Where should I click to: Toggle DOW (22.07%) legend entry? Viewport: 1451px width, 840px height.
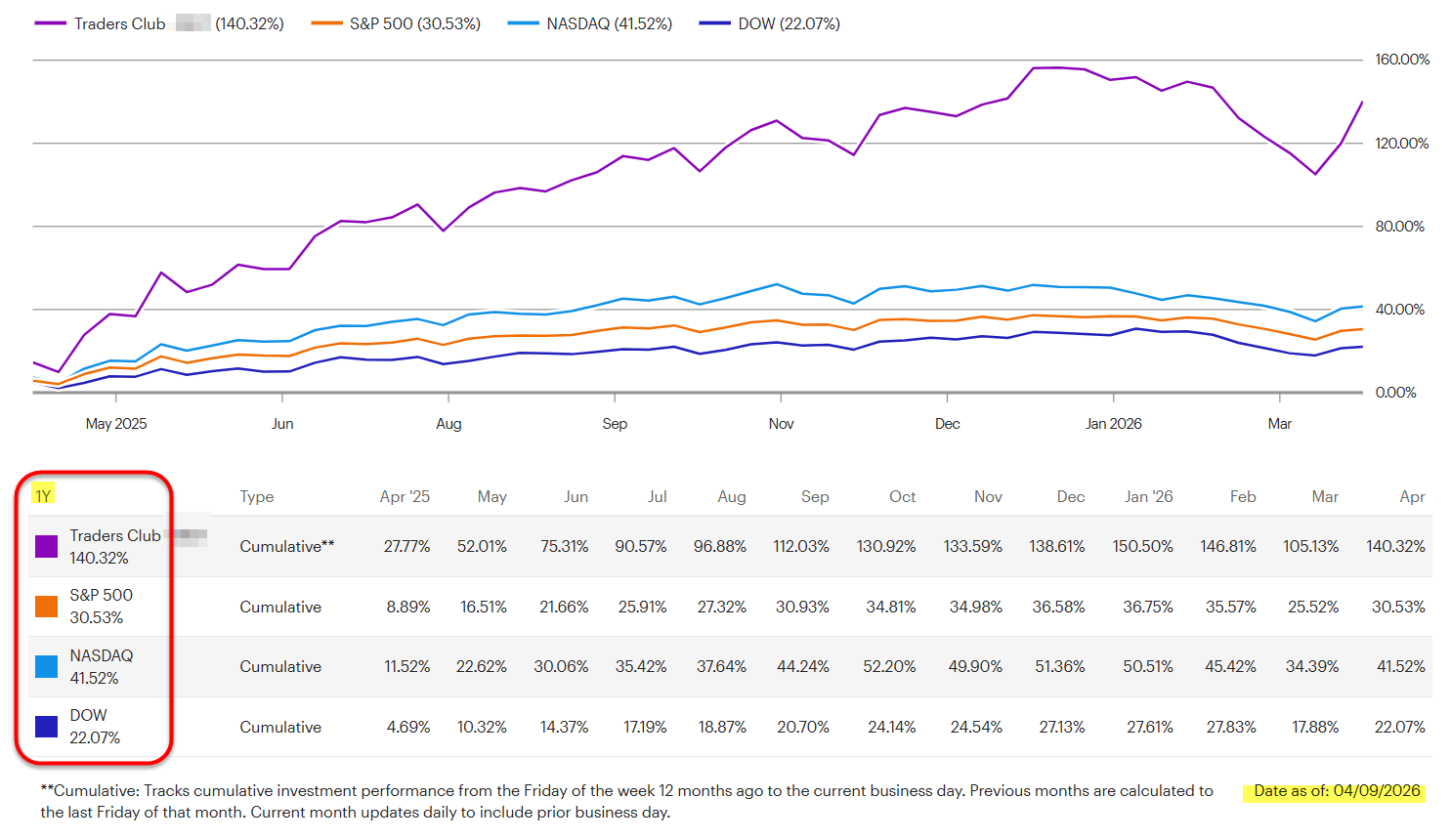coord(770,23)
